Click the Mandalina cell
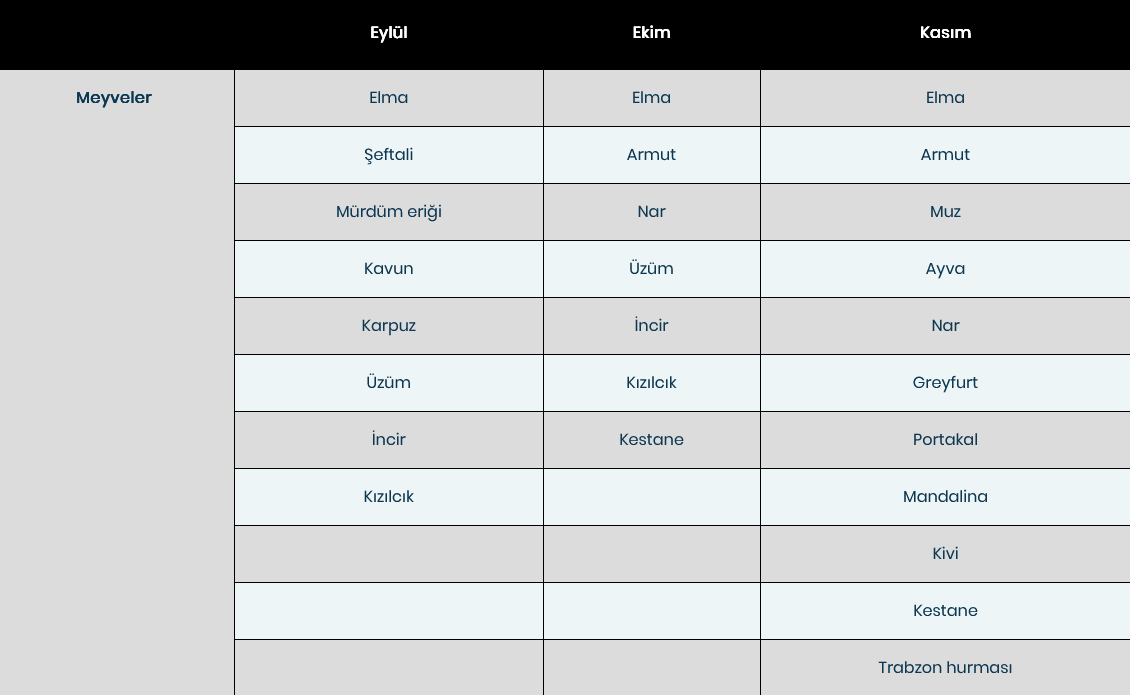This screenshot has height=695, width=1130. (945, 497)
